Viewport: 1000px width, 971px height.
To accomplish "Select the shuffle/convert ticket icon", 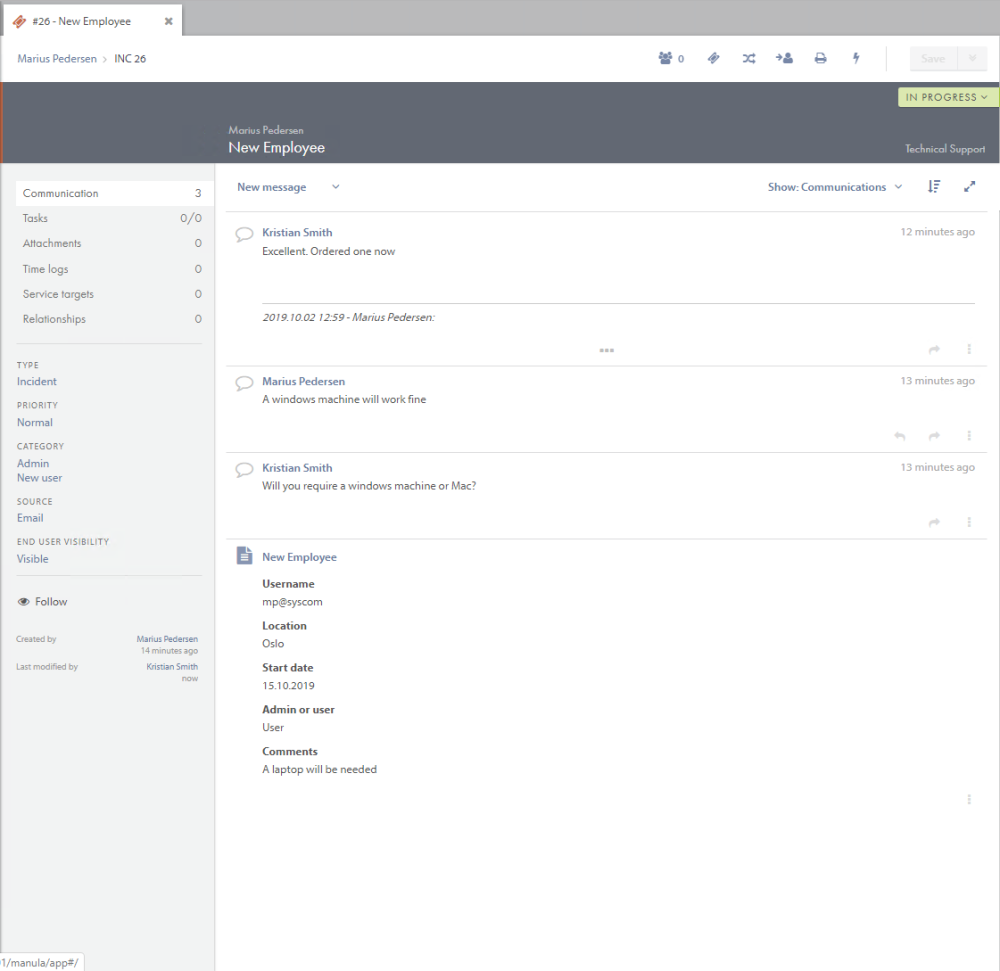I will pyautogui.click(x=748, y=58).
